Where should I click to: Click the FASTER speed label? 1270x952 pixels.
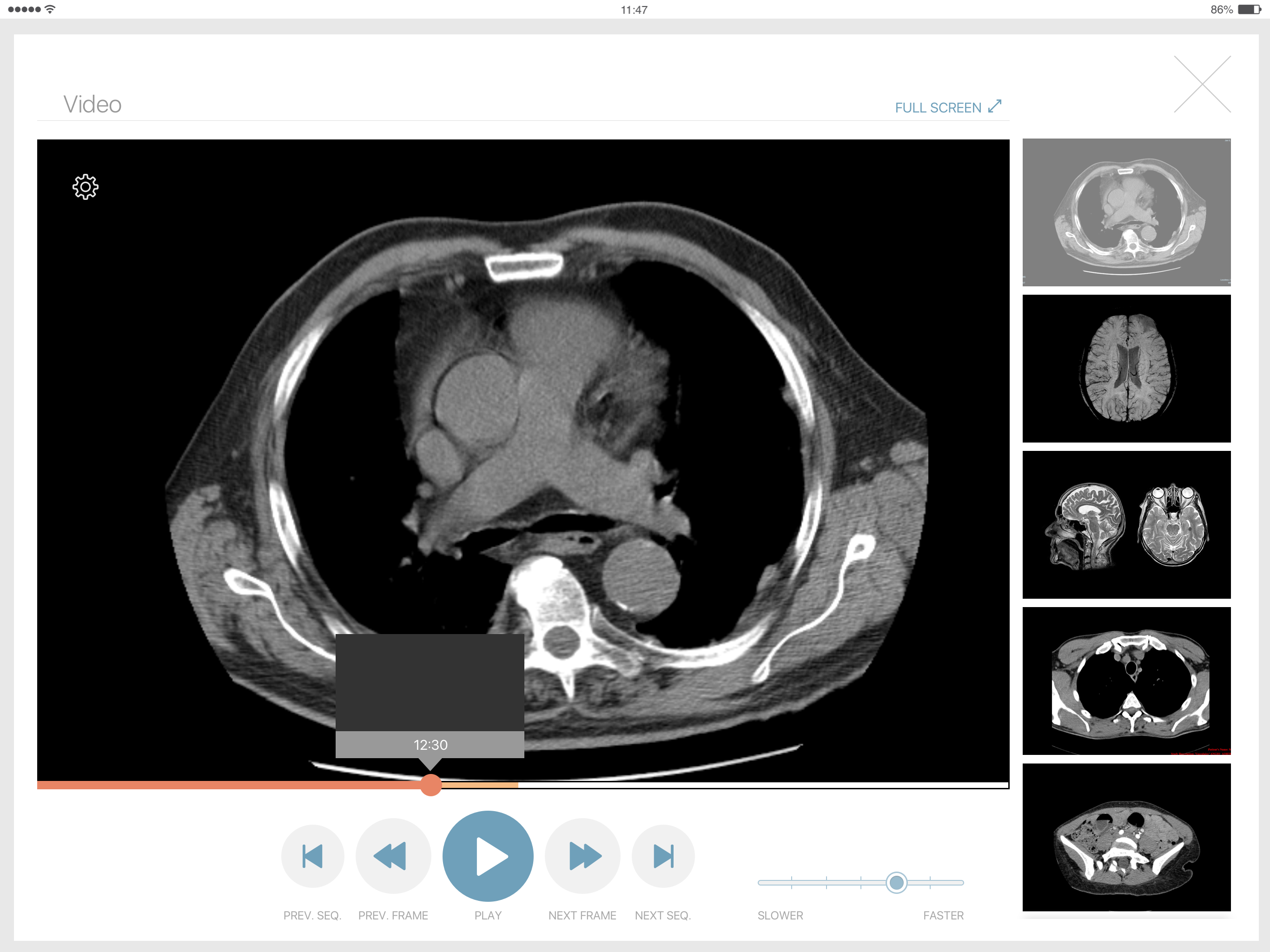(943, 915)
